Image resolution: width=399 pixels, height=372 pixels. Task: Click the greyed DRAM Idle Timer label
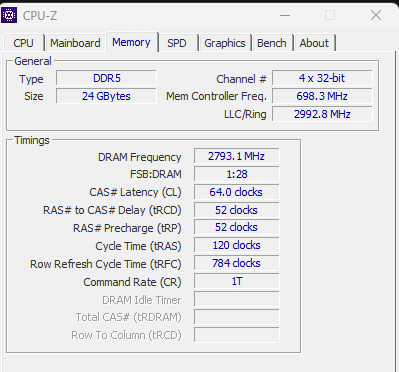pyautogui.click(x=142, y=300)
